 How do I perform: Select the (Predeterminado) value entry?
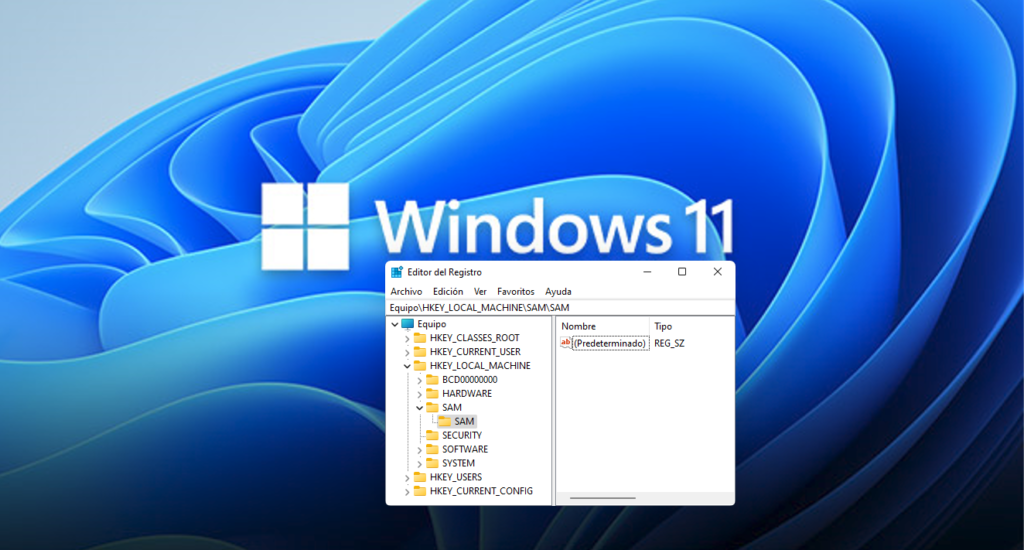610,343
